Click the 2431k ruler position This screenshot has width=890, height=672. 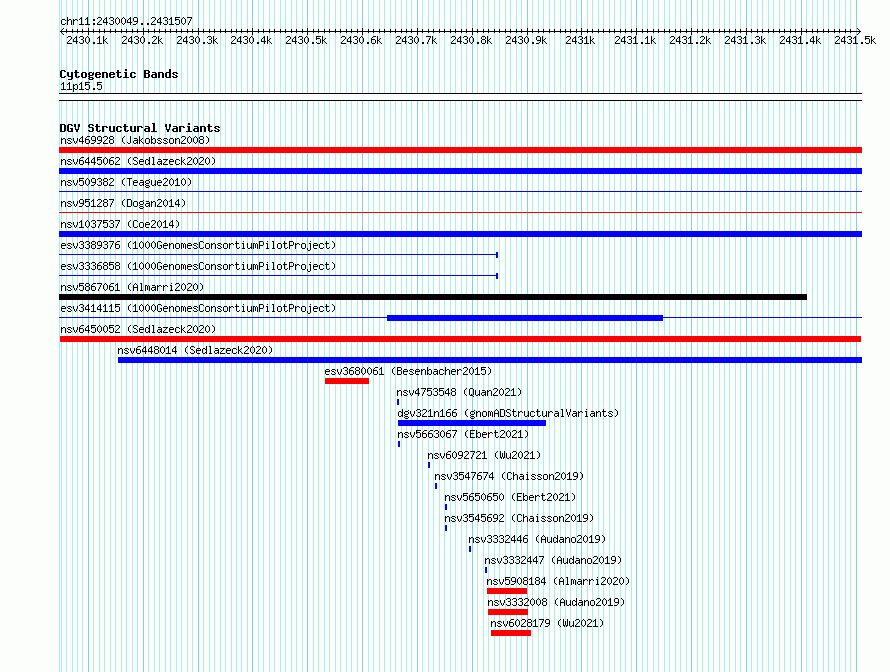[x=580, y=40]
